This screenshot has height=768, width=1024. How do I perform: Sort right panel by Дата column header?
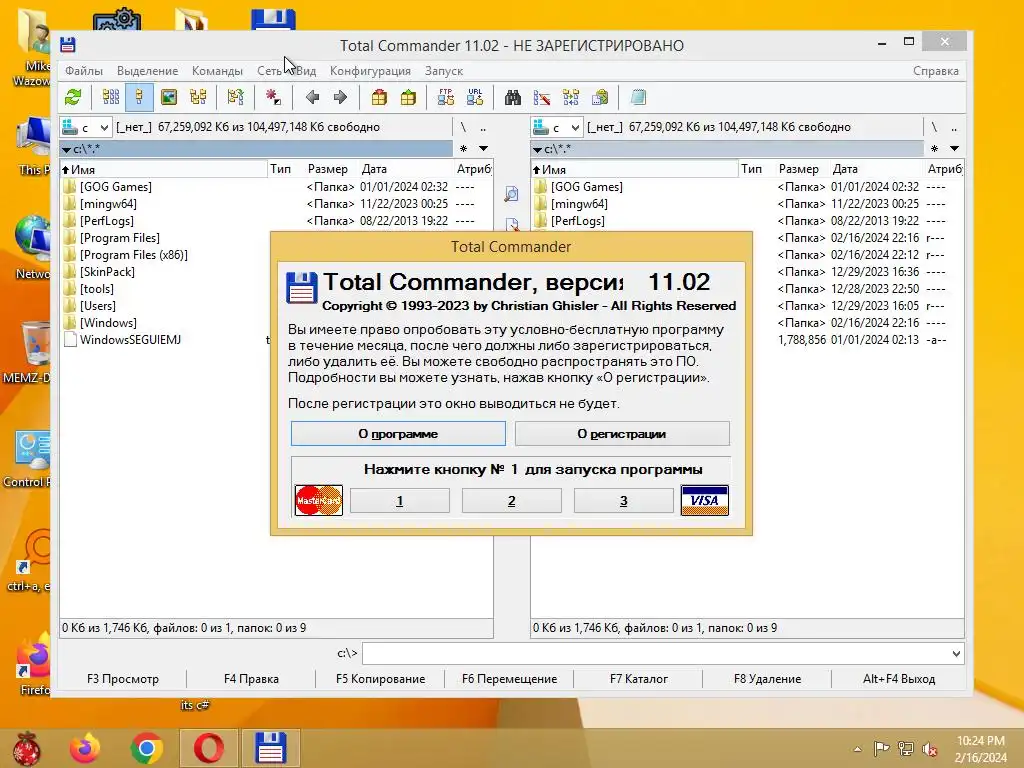876,169
